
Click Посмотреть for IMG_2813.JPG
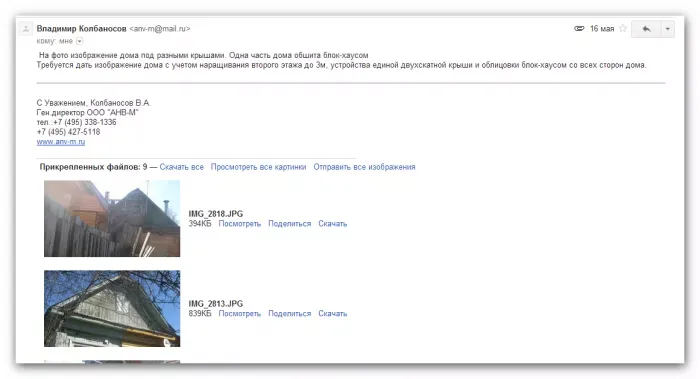(240, 313)
